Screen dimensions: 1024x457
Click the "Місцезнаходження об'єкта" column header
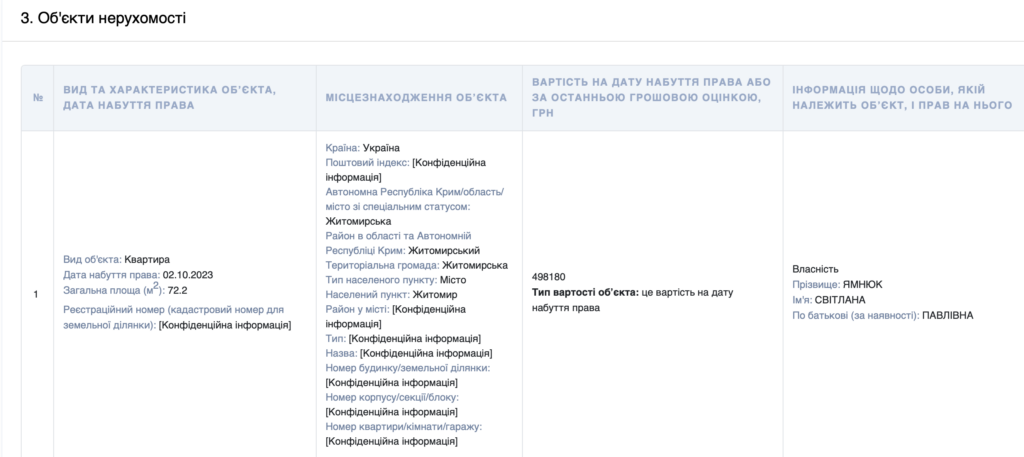tap(416, 97)
